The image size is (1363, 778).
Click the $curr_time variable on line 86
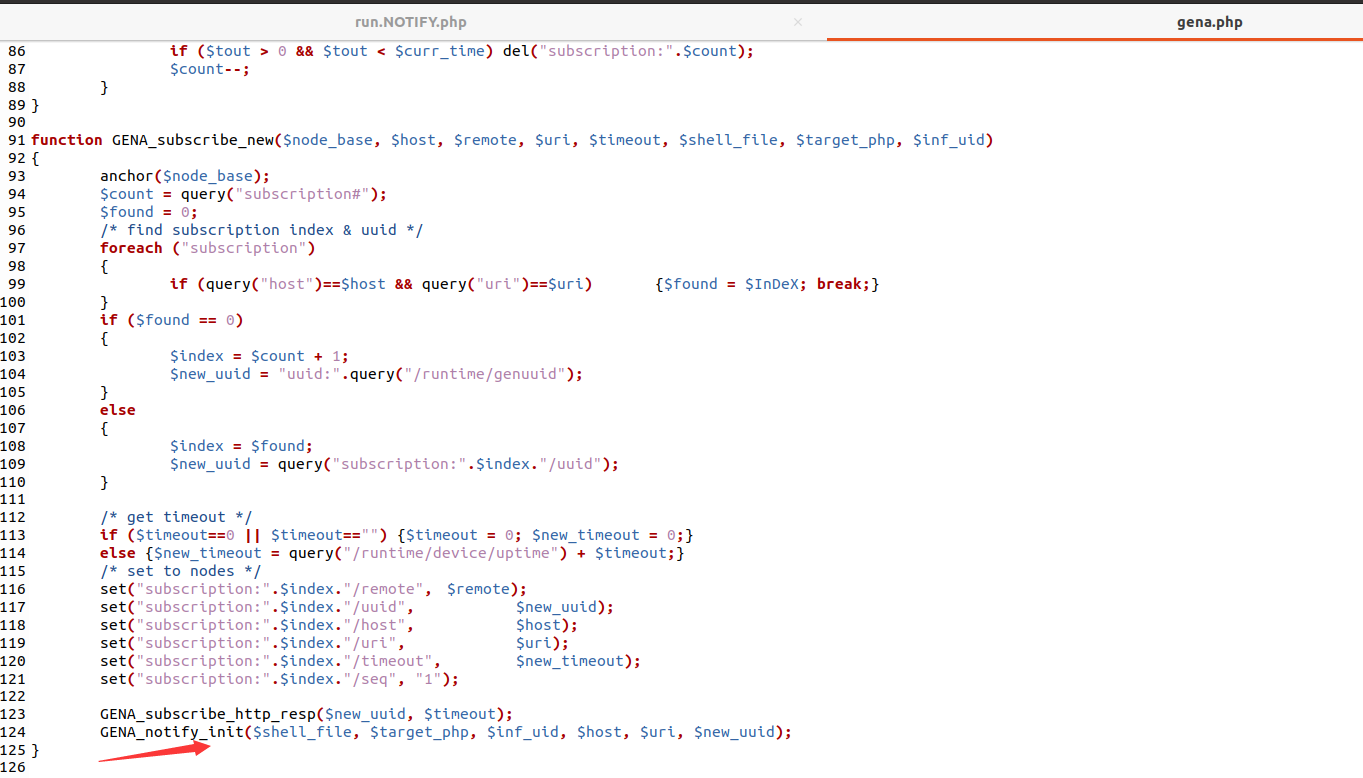(x=440, y=50)
